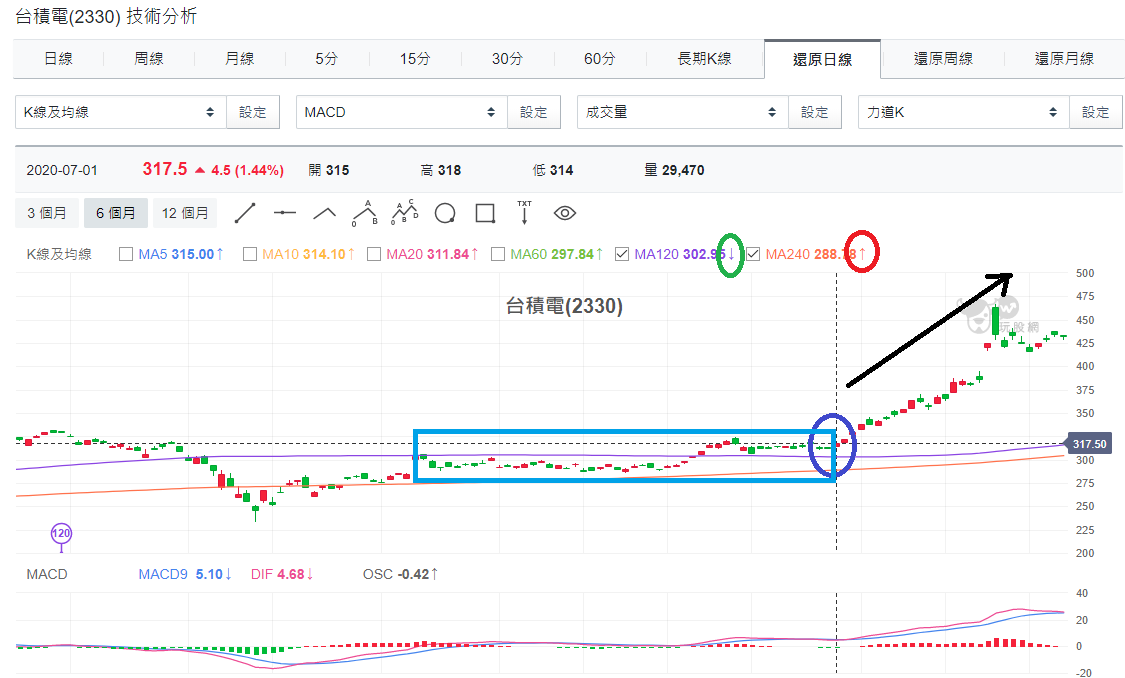
Task: Click the opening price 開 315
Action: 329,171
